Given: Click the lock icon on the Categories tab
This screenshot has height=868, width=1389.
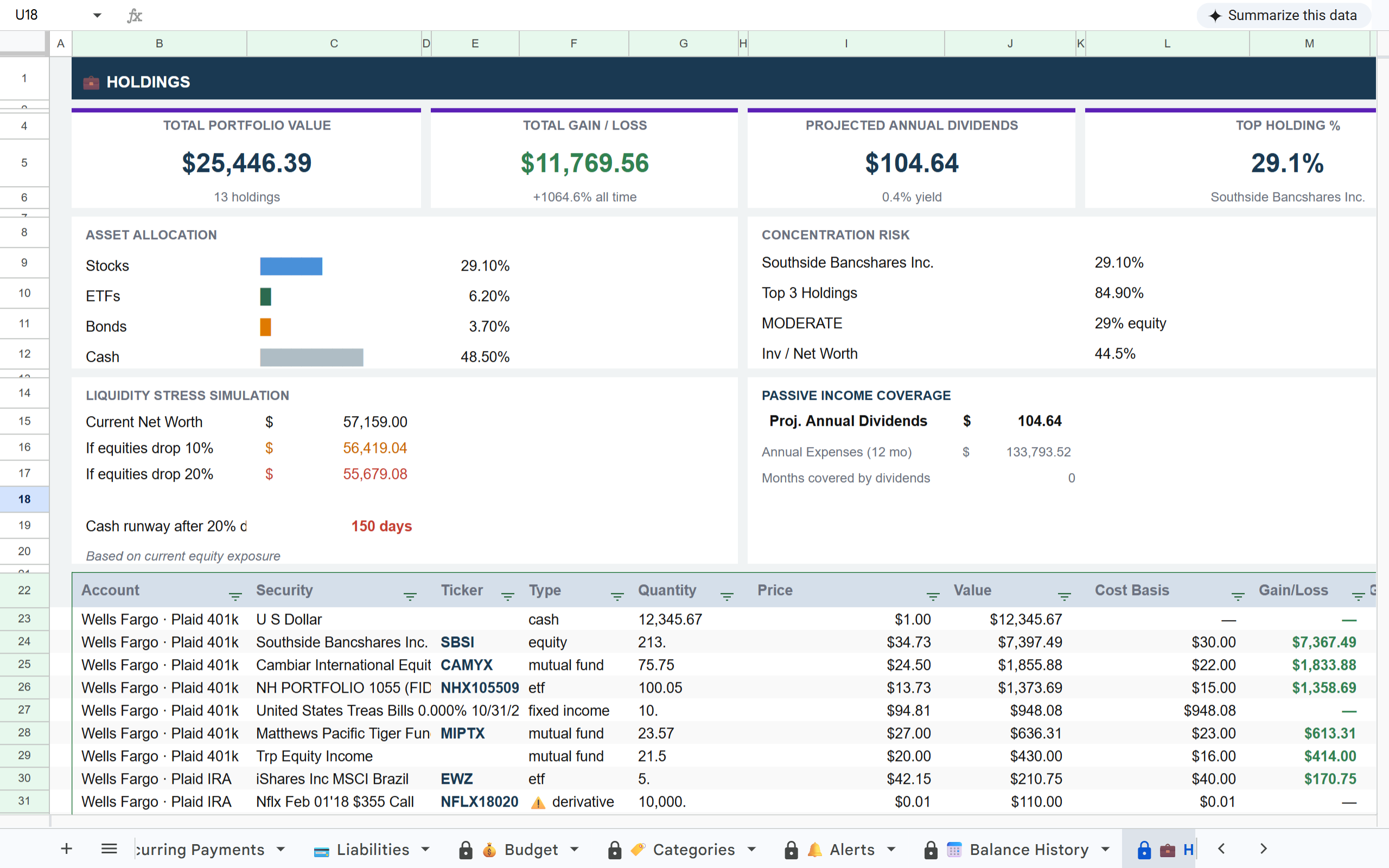Looking at the screenshot, I should (614, 849).
